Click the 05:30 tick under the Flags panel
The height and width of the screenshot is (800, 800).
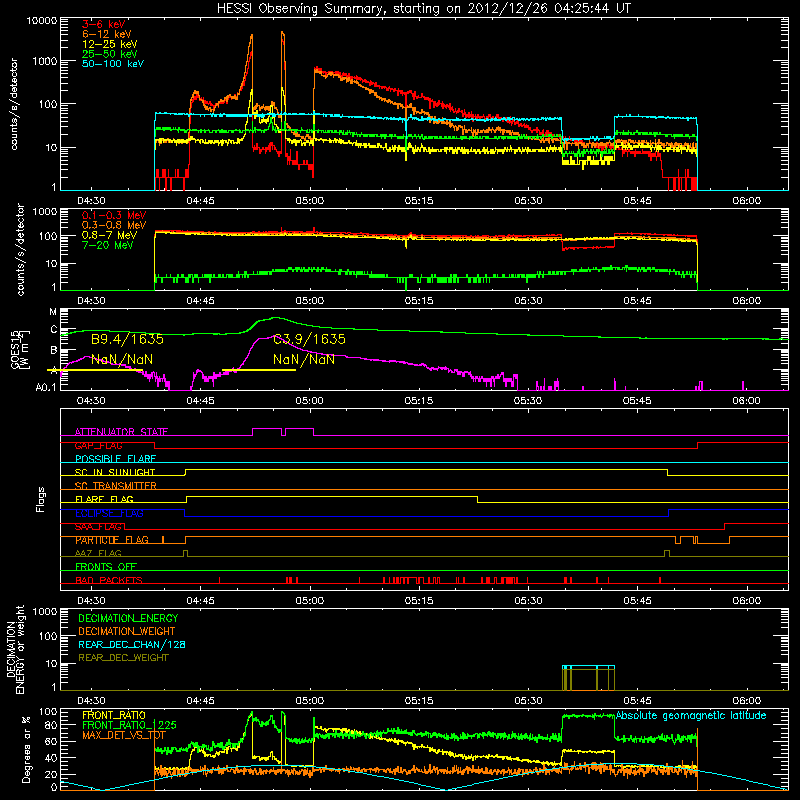(x=528, y=601)
